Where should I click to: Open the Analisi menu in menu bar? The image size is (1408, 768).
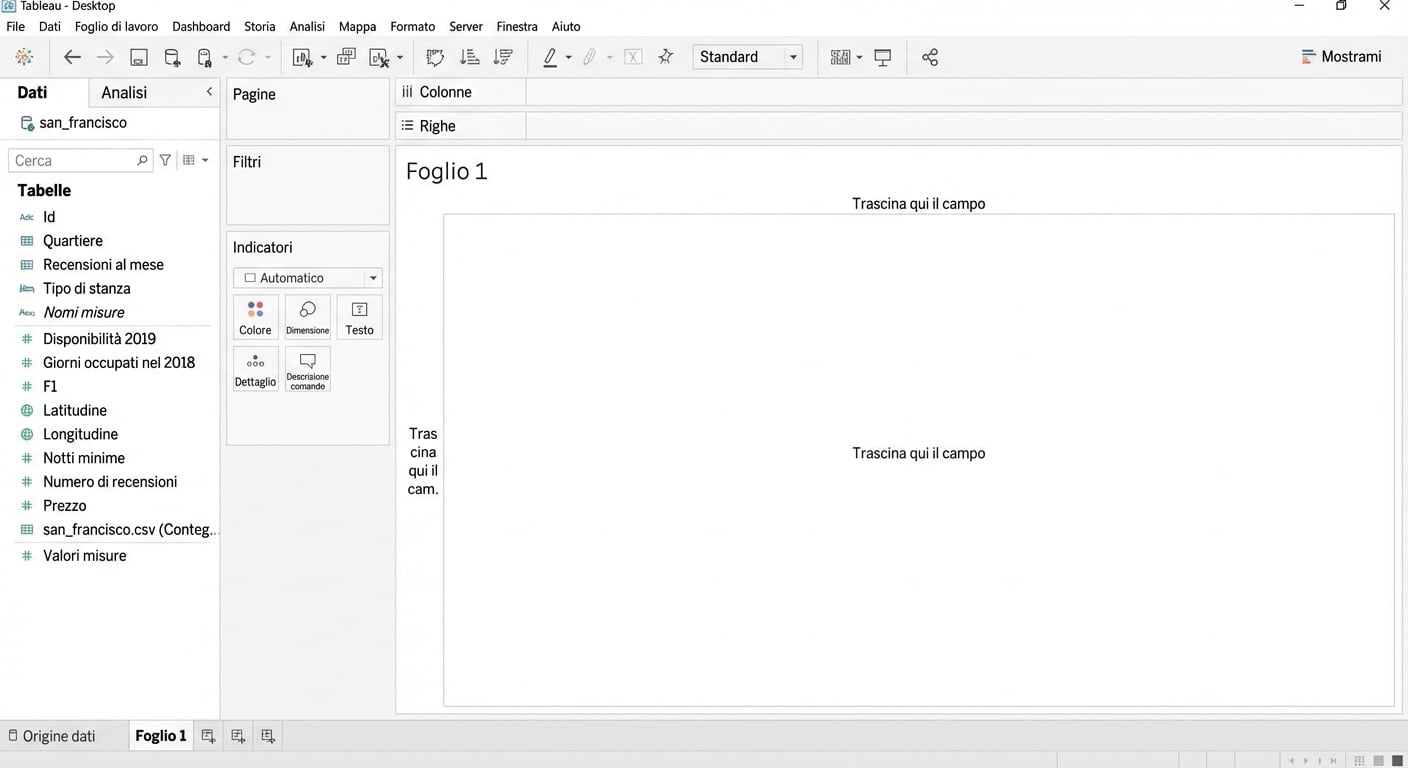(x=307, y=26)
